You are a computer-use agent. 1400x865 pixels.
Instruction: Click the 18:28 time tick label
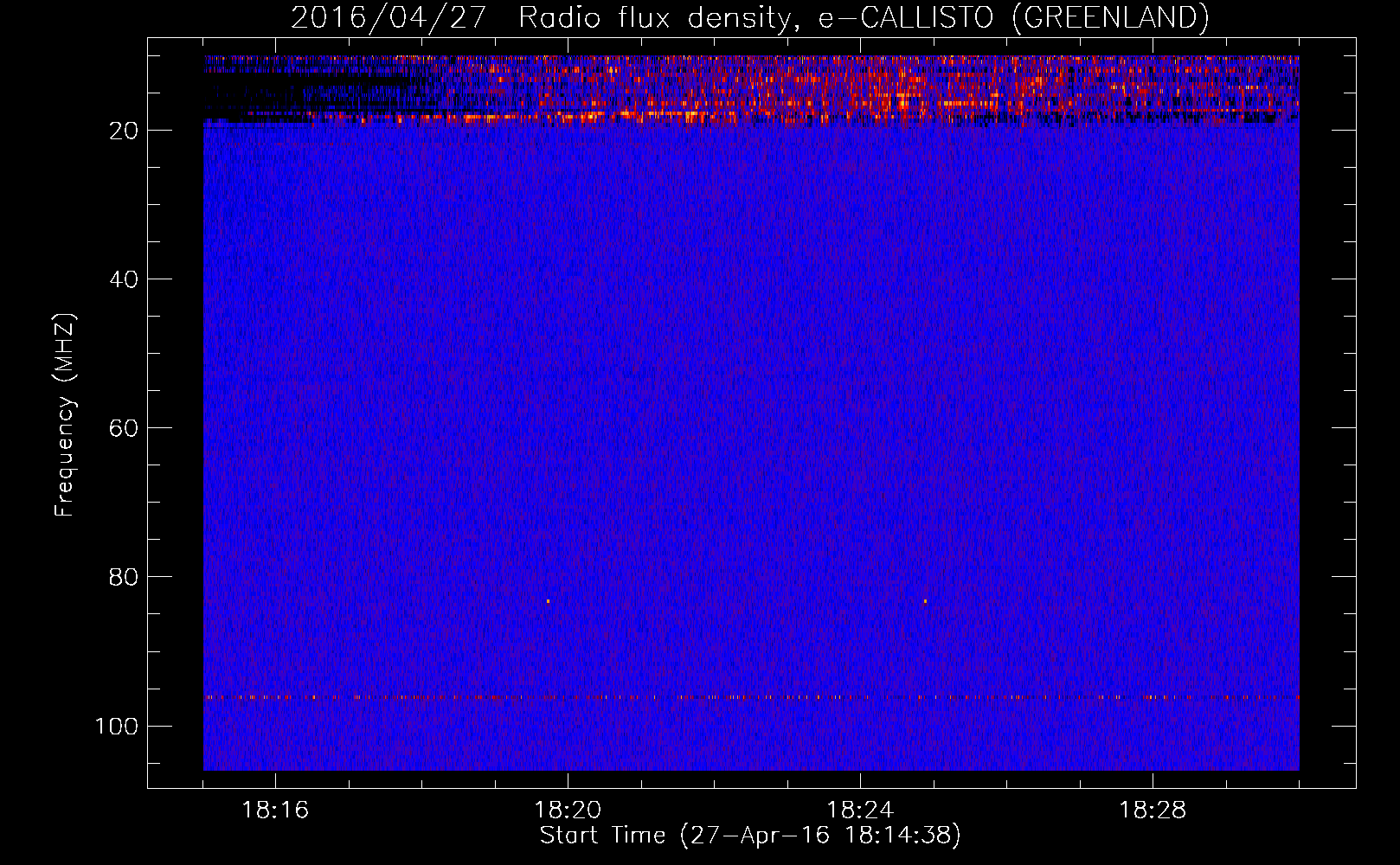pyautogui.click(x=1153, y=811)
